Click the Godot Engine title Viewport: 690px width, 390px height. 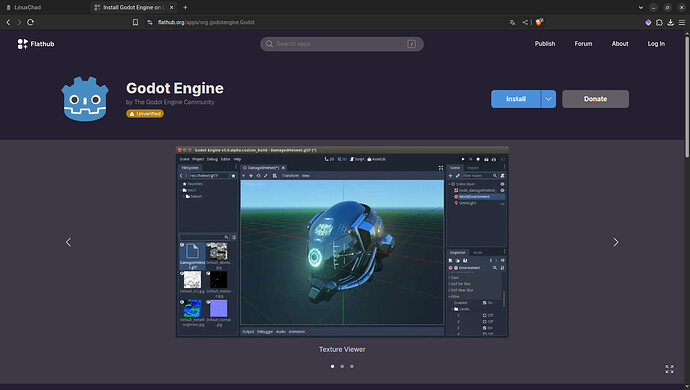coord(175,88)
